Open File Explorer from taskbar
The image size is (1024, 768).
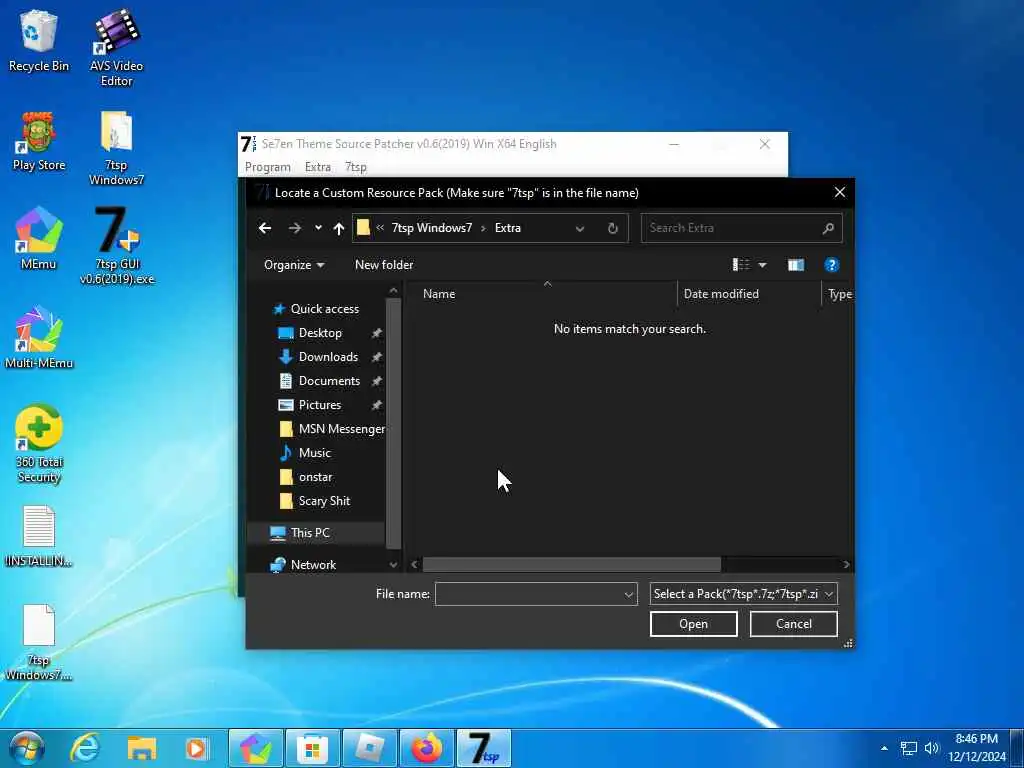[x=141, y=748]
